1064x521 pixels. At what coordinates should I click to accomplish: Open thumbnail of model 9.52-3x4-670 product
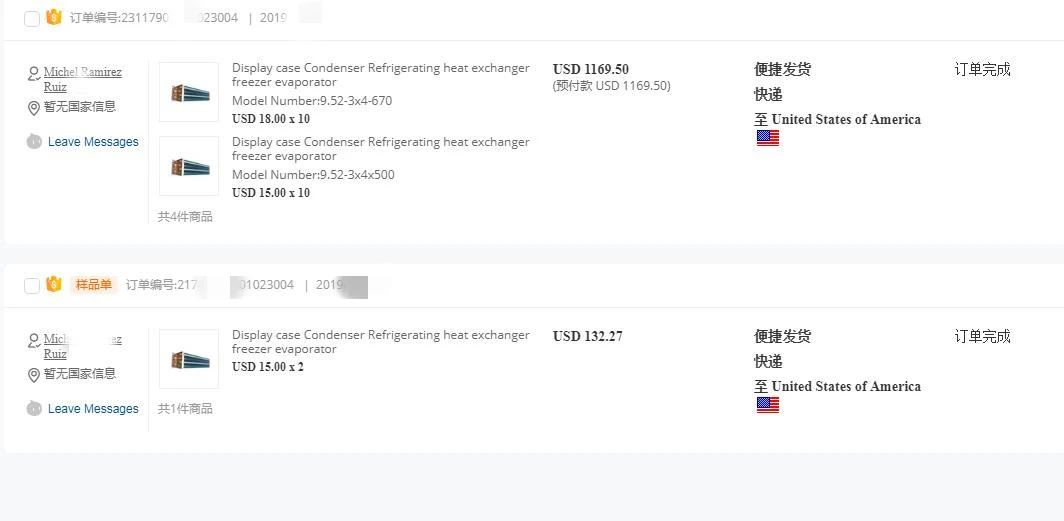pos(189,92)
